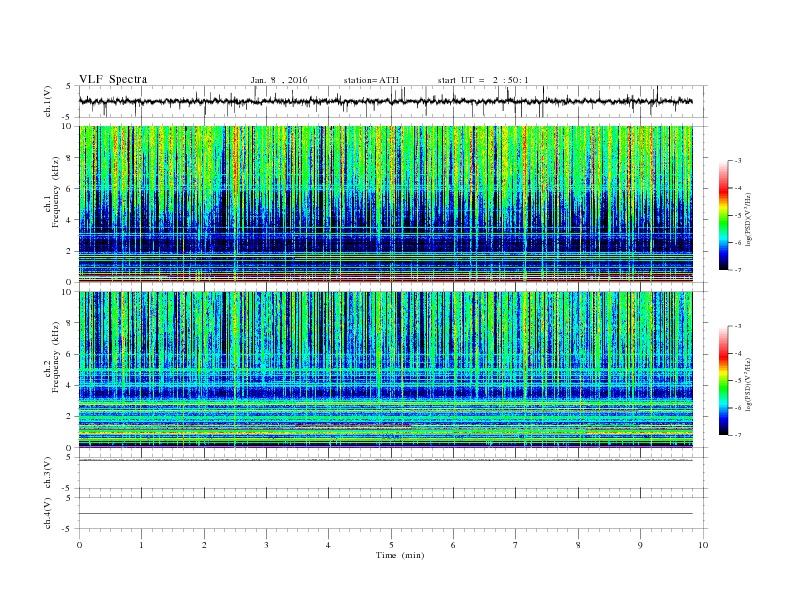
Task: Select the "ch.3(V)" axis label
Action: [48, 473]
